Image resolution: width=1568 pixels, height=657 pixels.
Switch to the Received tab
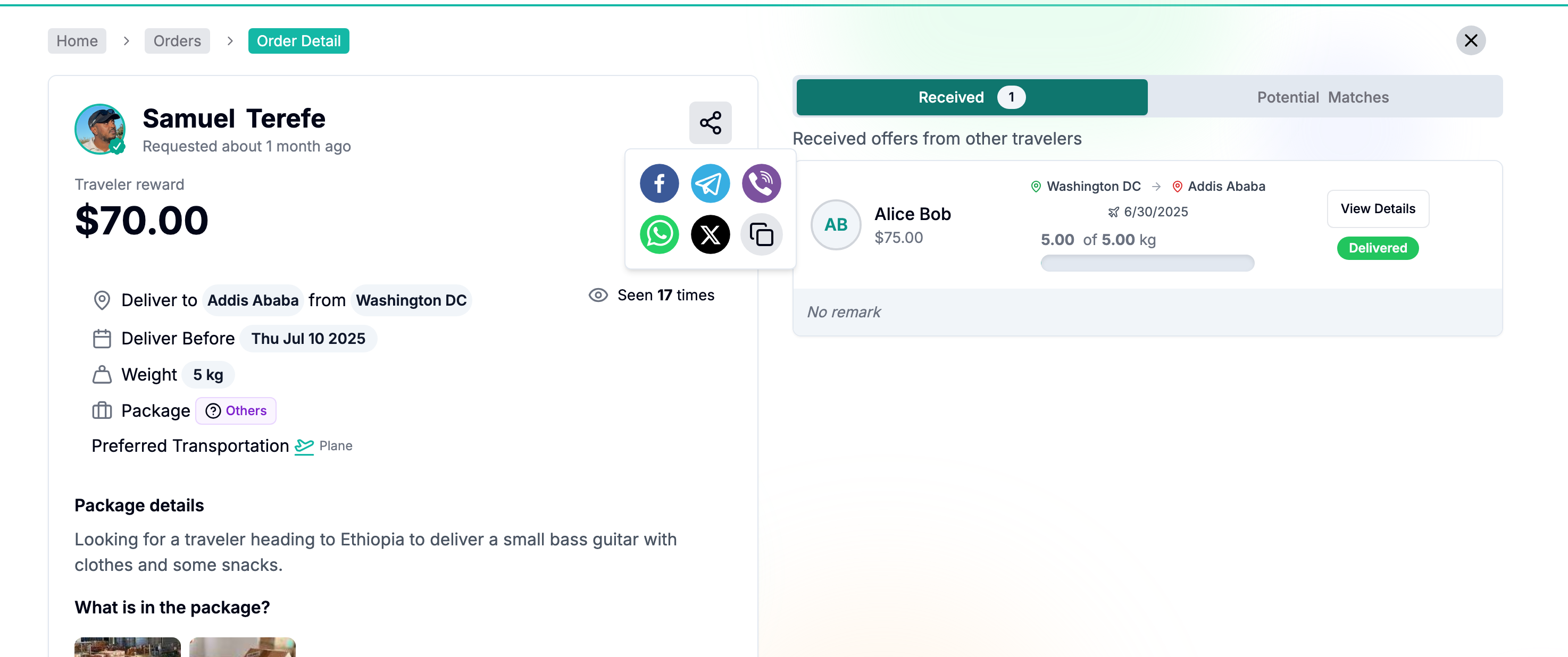971,97
